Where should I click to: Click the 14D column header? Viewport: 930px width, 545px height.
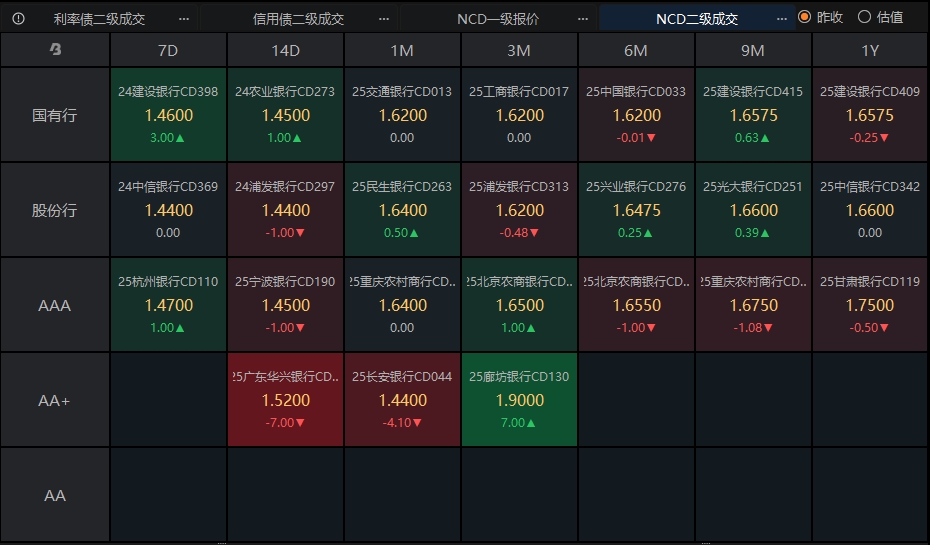coord(285,50)
